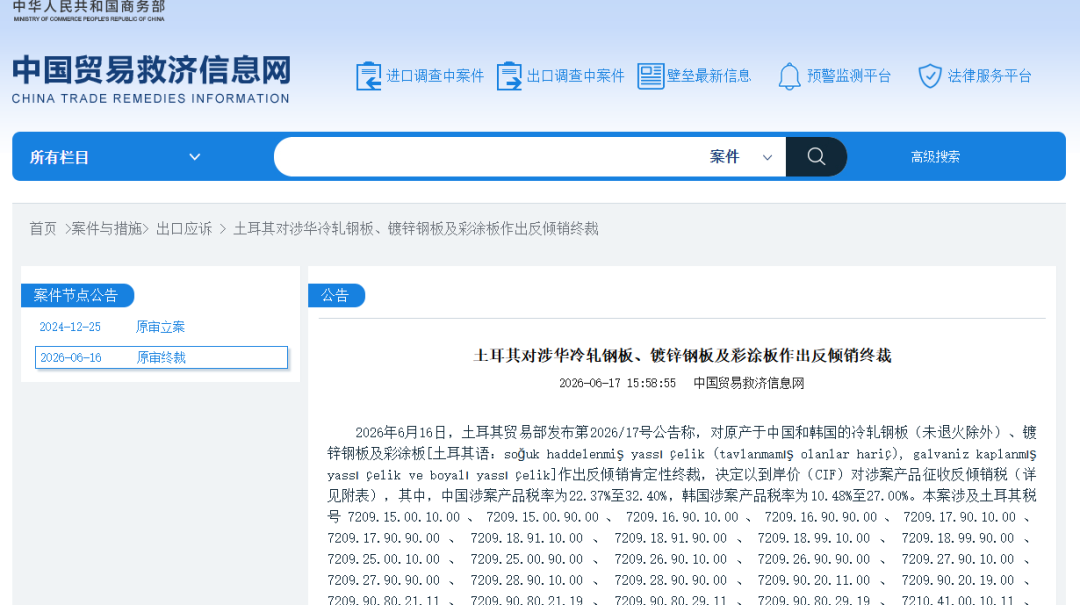This screenshot has width=1080, height=605.
Task: Open 壁垒最新信息 link
Action: pos(709,76)
